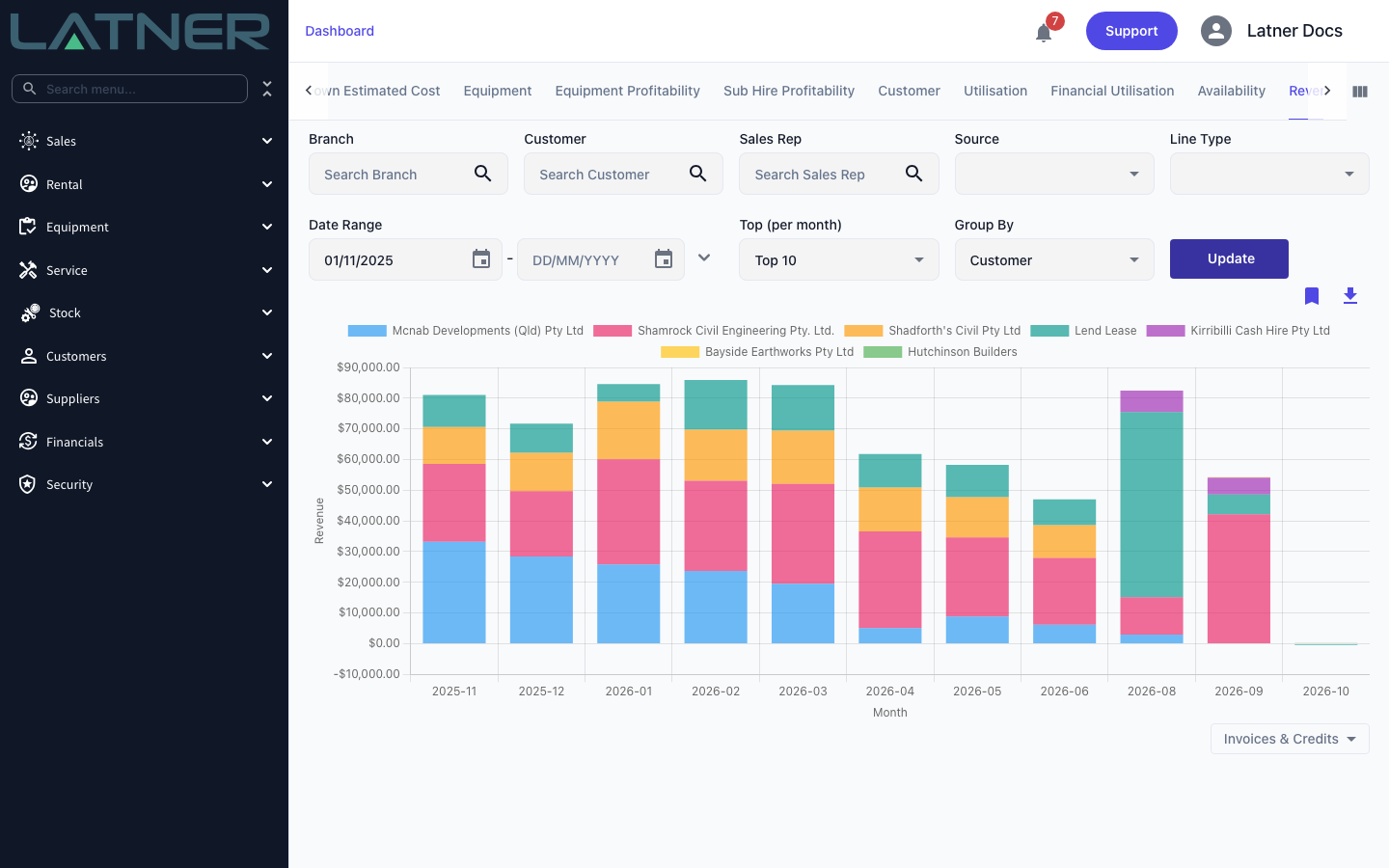Click the Search Sales Rep magnifier icon
Viewport: 1389px width, 868px height.
point(914,174)
